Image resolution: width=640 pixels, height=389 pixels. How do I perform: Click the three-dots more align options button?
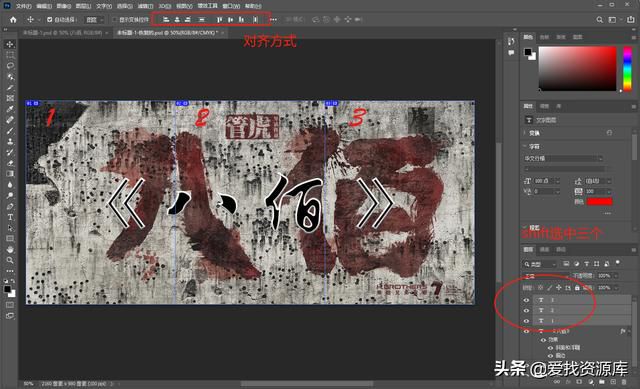point(273,20)
